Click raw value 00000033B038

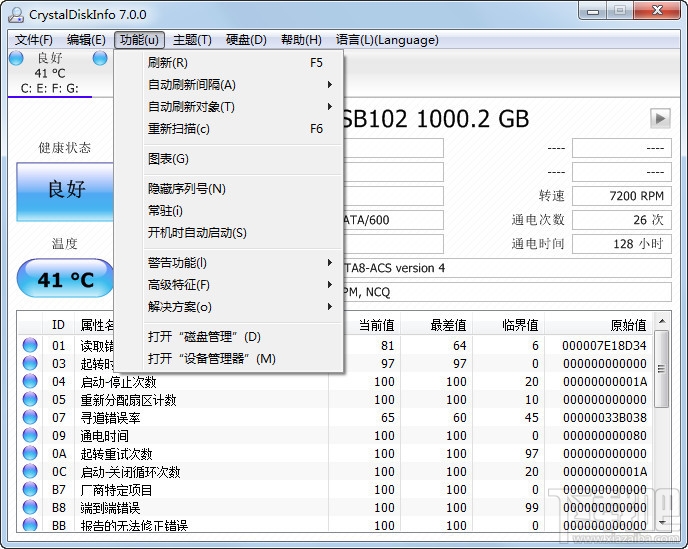605,417
